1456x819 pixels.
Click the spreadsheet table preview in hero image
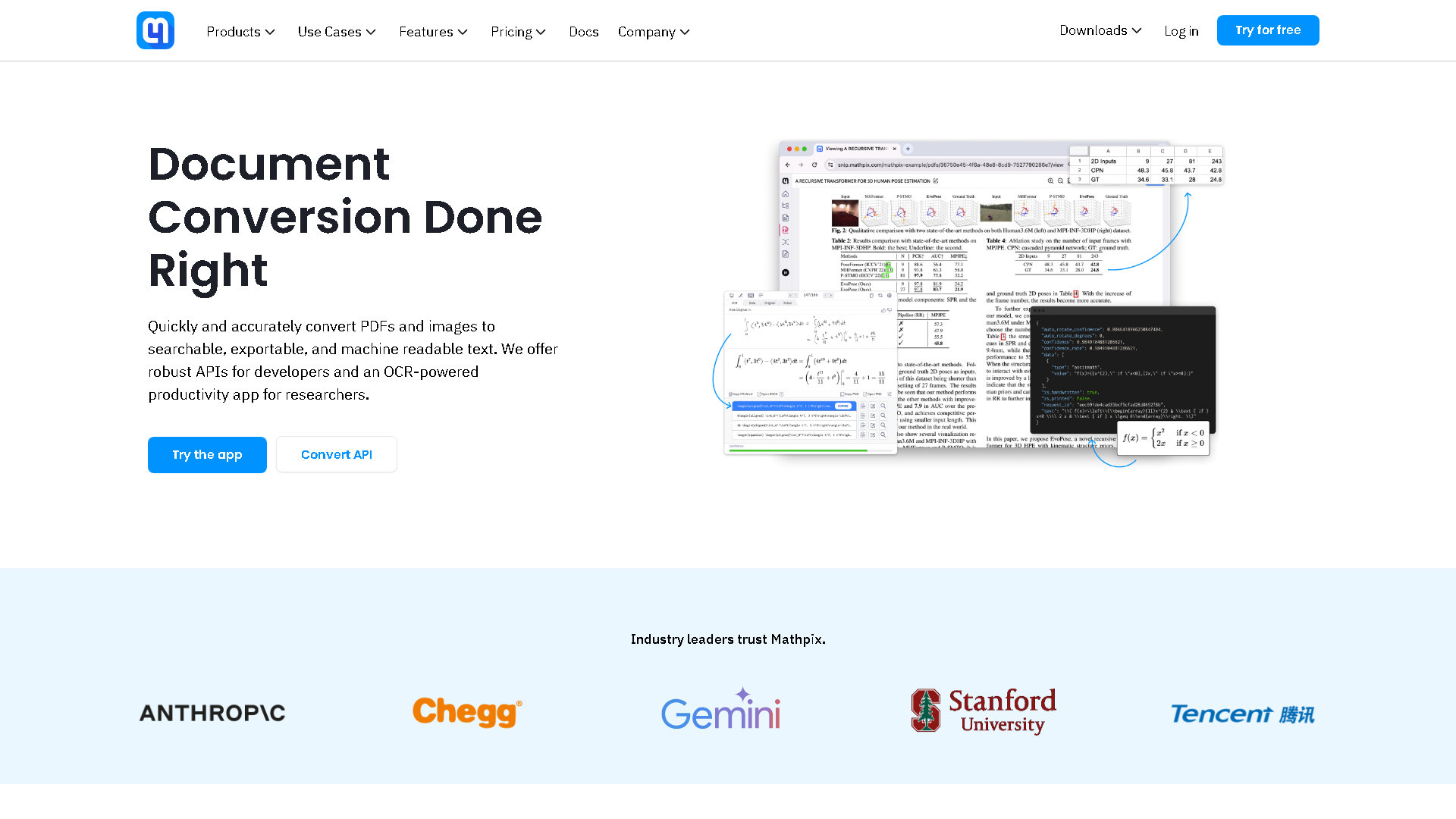[x=1145, y=165]
